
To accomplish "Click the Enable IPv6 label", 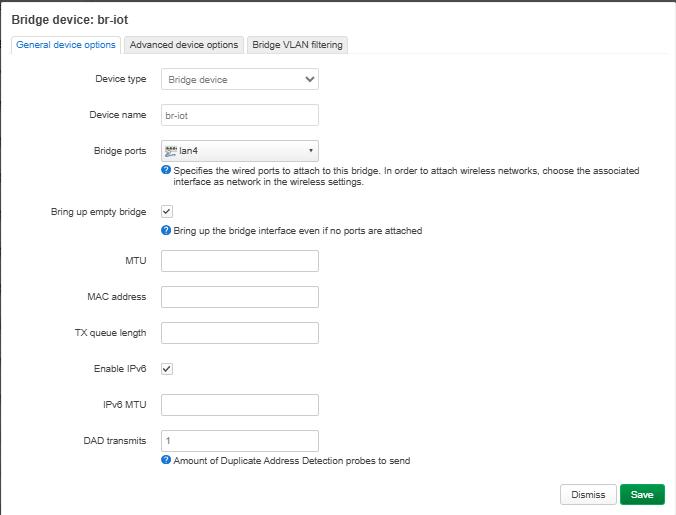I will [x=120, y=369].
